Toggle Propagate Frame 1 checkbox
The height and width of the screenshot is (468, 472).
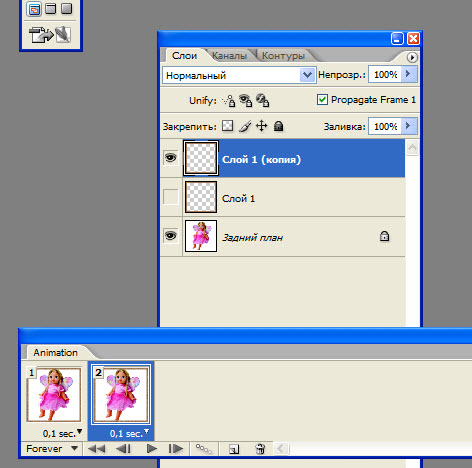322,99
